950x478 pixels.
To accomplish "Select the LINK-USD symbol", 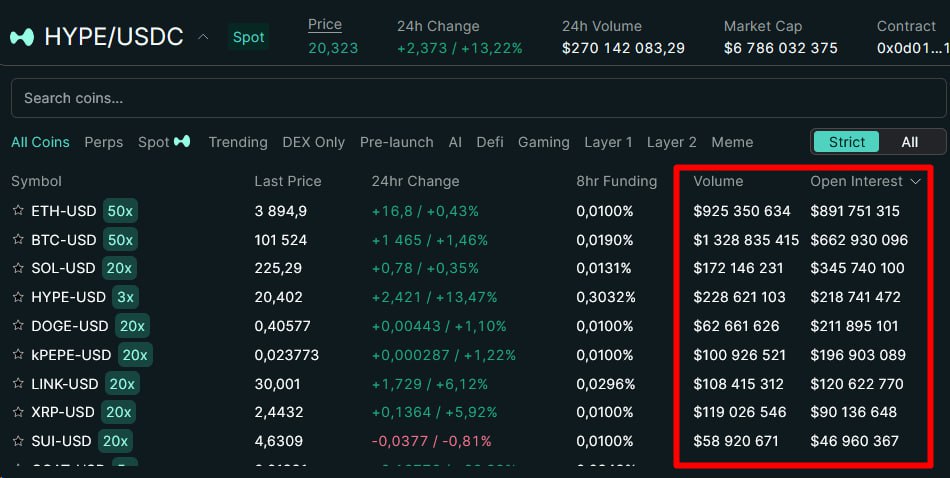I will click(x=65, y=384).
